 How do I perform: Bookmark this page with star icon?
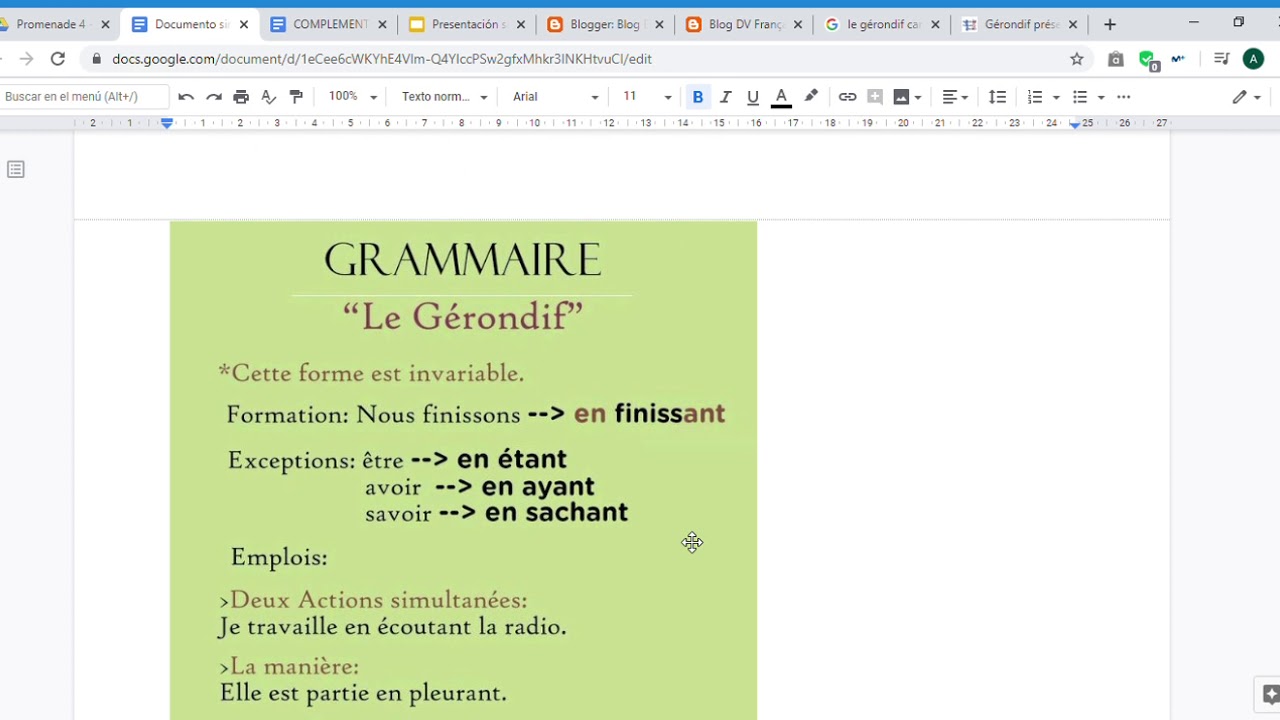tap(1077, 59)
